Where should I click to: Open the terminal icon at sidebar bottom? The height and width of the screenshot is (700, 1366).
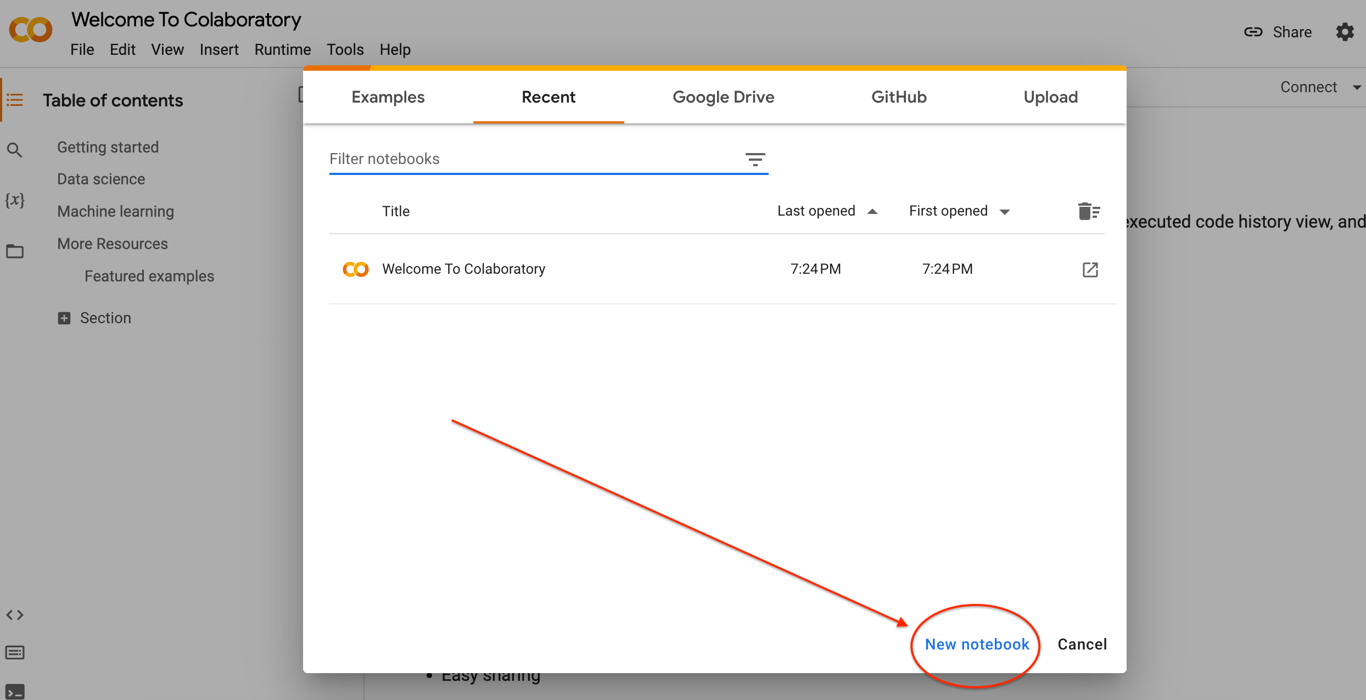(x=15, y=691)
